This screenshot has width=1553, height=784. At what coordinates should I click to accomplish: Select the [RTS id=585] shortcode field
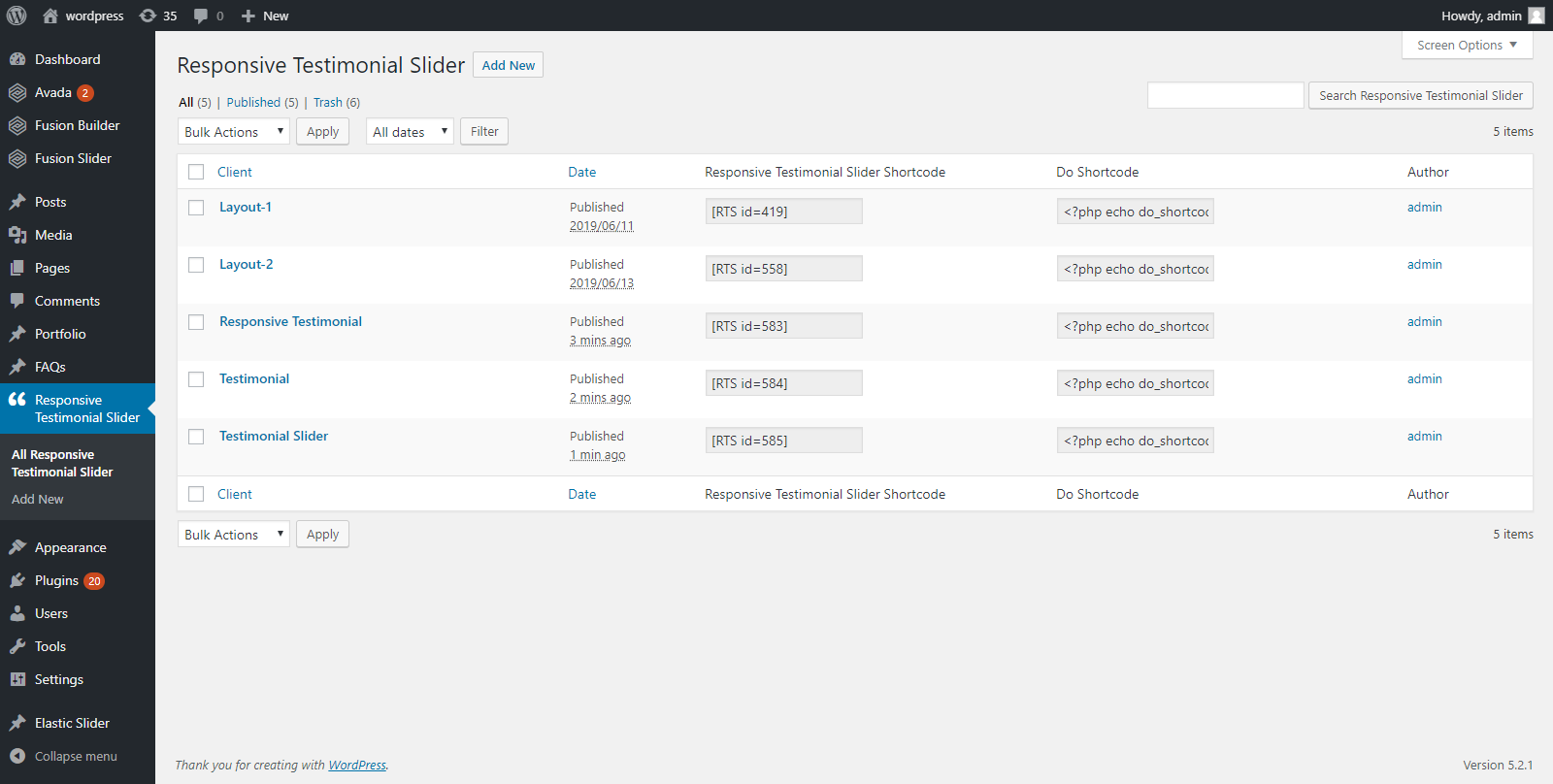point(783,441)
